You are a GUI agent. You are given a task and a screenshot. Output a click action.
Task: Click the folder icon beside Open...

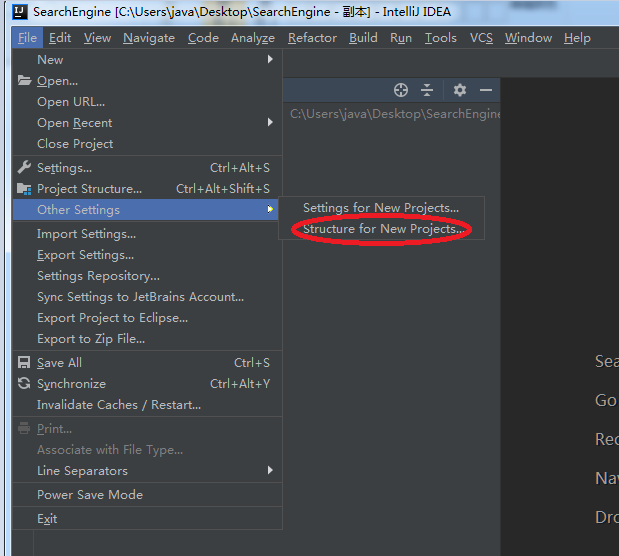click(24, 81)
